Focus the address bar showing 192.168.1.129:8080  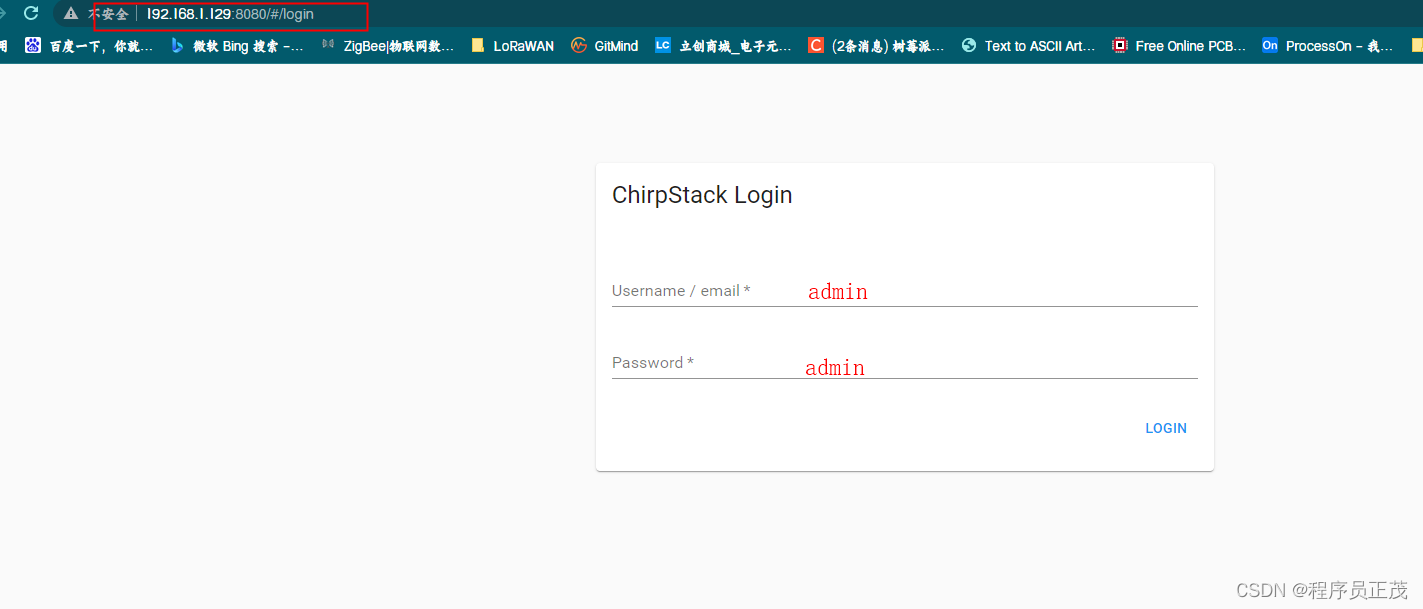(x=230, y=14)
